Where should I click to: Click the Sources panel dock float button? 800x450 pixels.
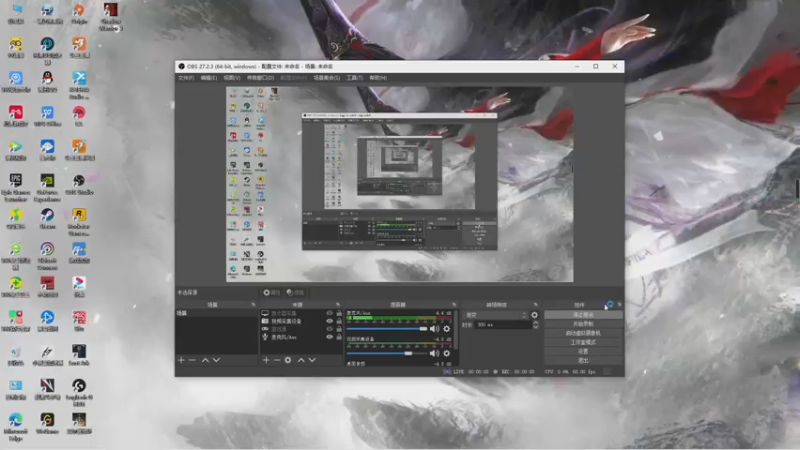[x=338, y=305]
